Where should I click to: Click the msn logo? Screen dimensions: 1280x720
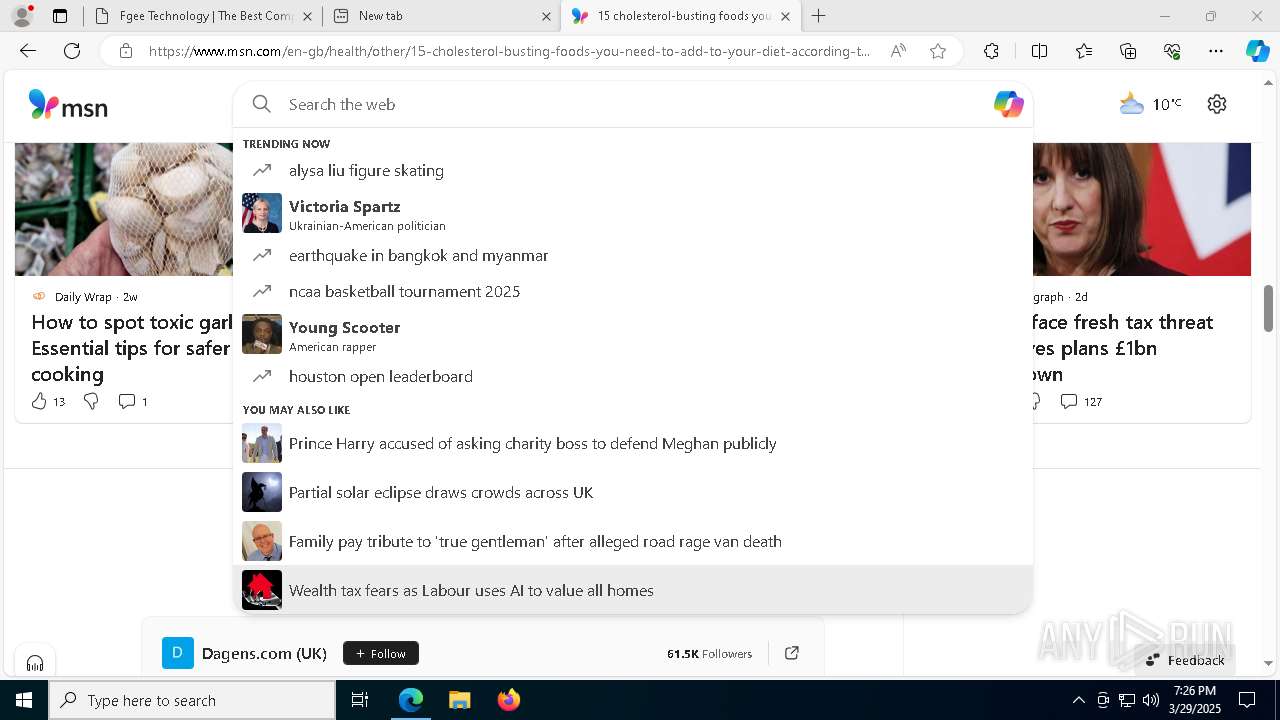click(x=68, y=105)
